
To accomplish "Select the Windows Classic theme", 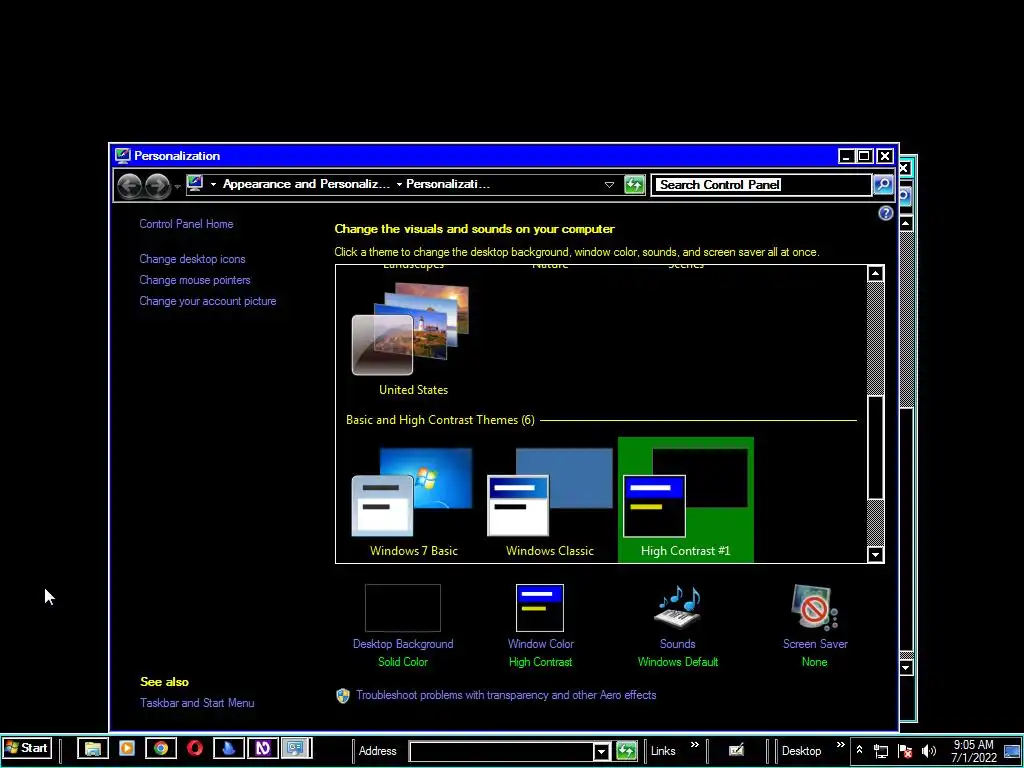I will pyautogui.click(x=549, y=500).
